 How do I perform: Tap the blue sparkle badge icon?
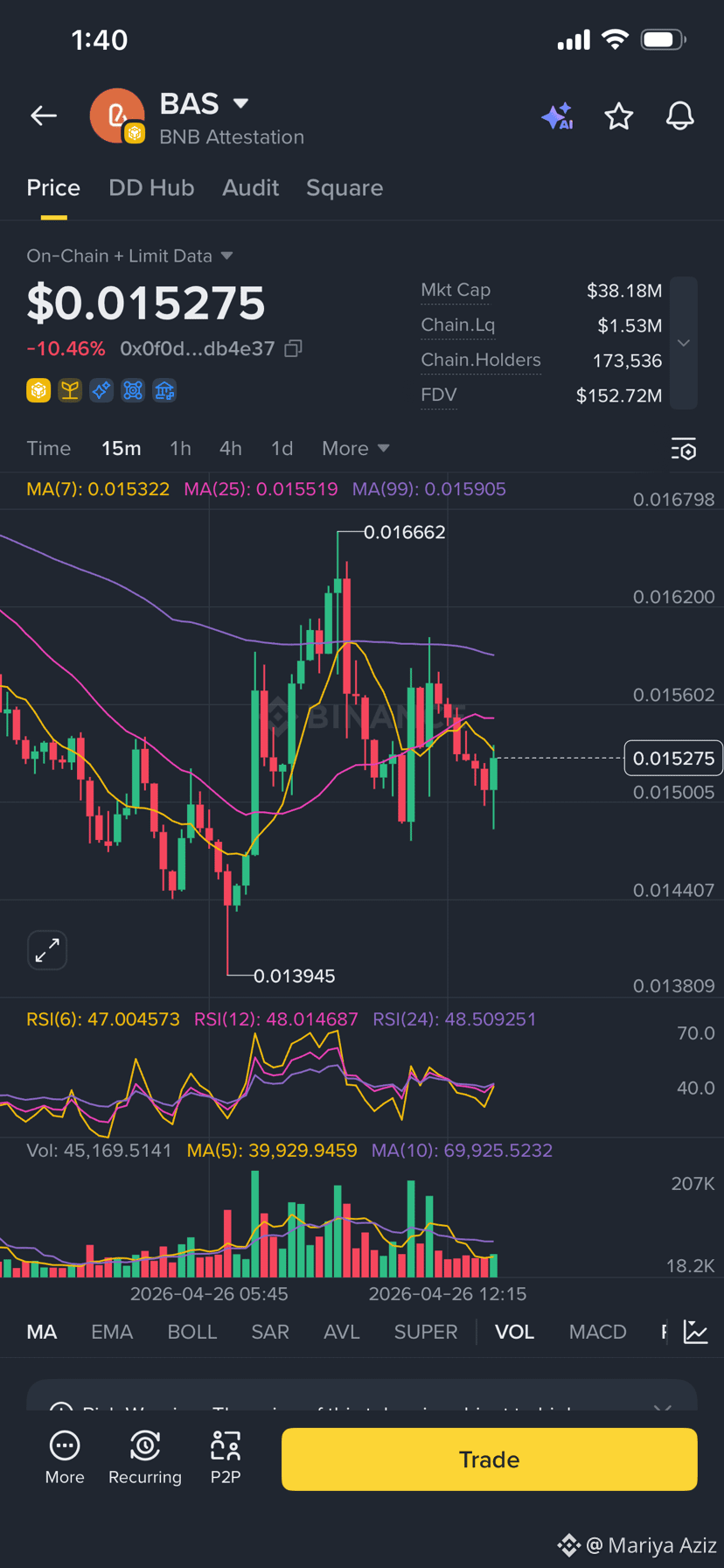point(101,390)
